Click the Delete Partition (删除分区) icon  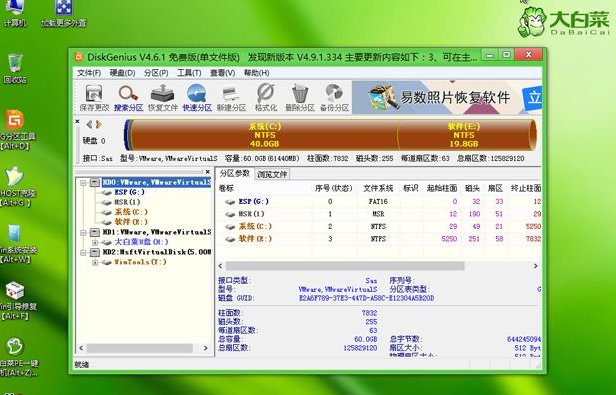(x=300, y=98)
